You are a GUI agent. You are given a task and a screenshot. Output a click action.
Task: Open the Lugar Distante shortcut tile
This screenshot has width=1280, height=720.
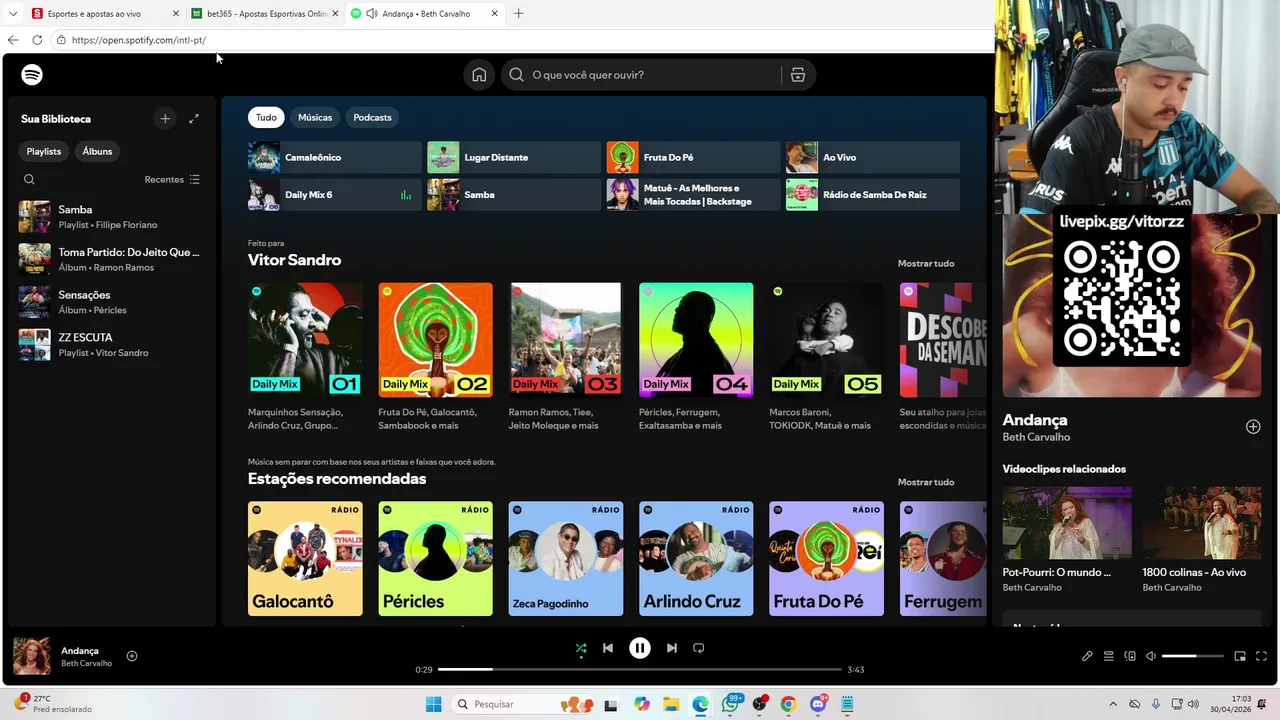[514, 157]
